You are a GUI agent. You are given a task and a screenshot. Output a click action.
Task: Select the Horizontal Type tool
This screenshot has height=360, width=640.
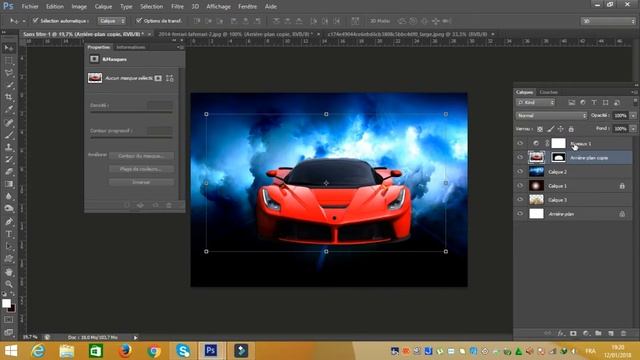pyautogui.click(x=9, y=234)
